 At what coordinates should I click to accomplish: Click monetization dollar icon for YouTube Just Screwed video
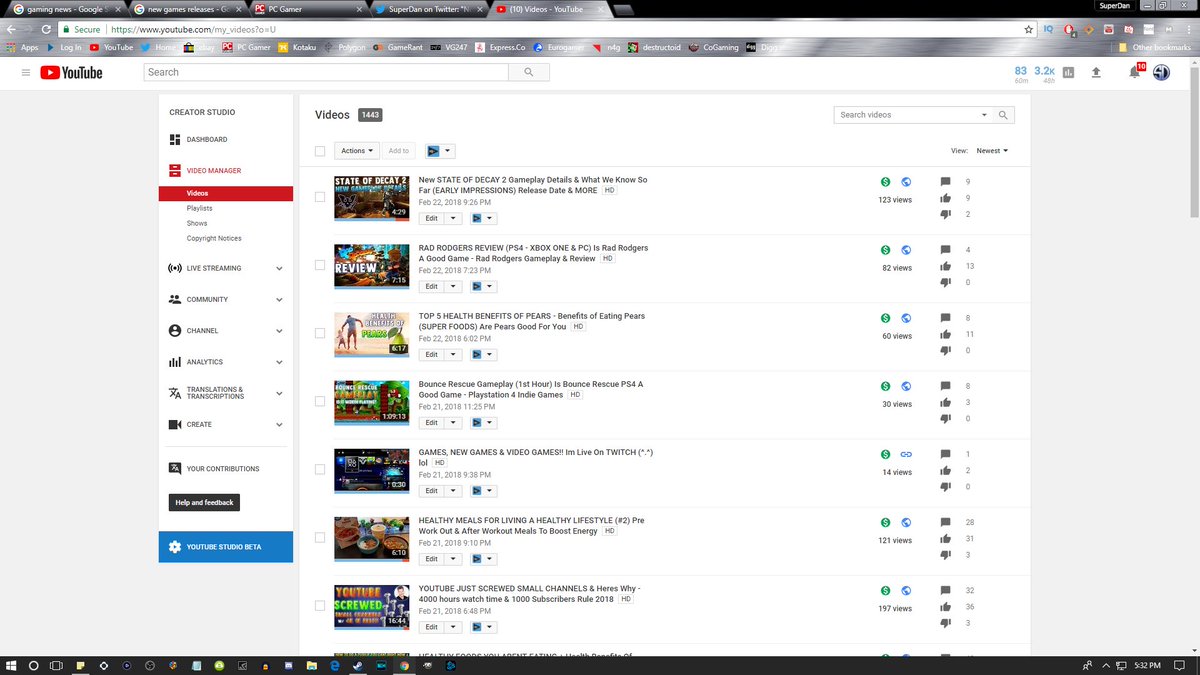(x=885, y=591)
